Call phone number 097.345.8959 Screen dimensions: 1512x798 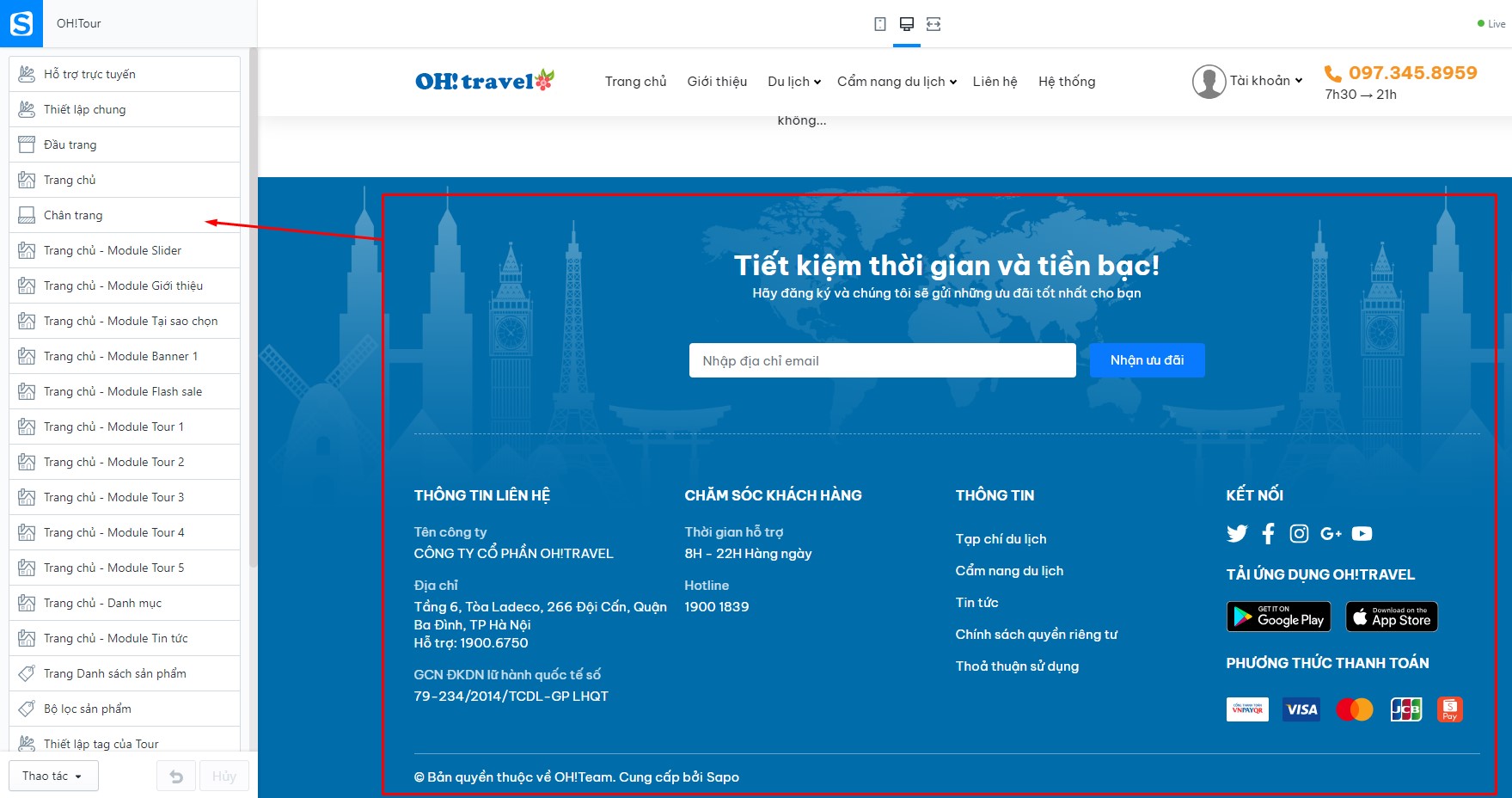click(x=1412, y=73)
